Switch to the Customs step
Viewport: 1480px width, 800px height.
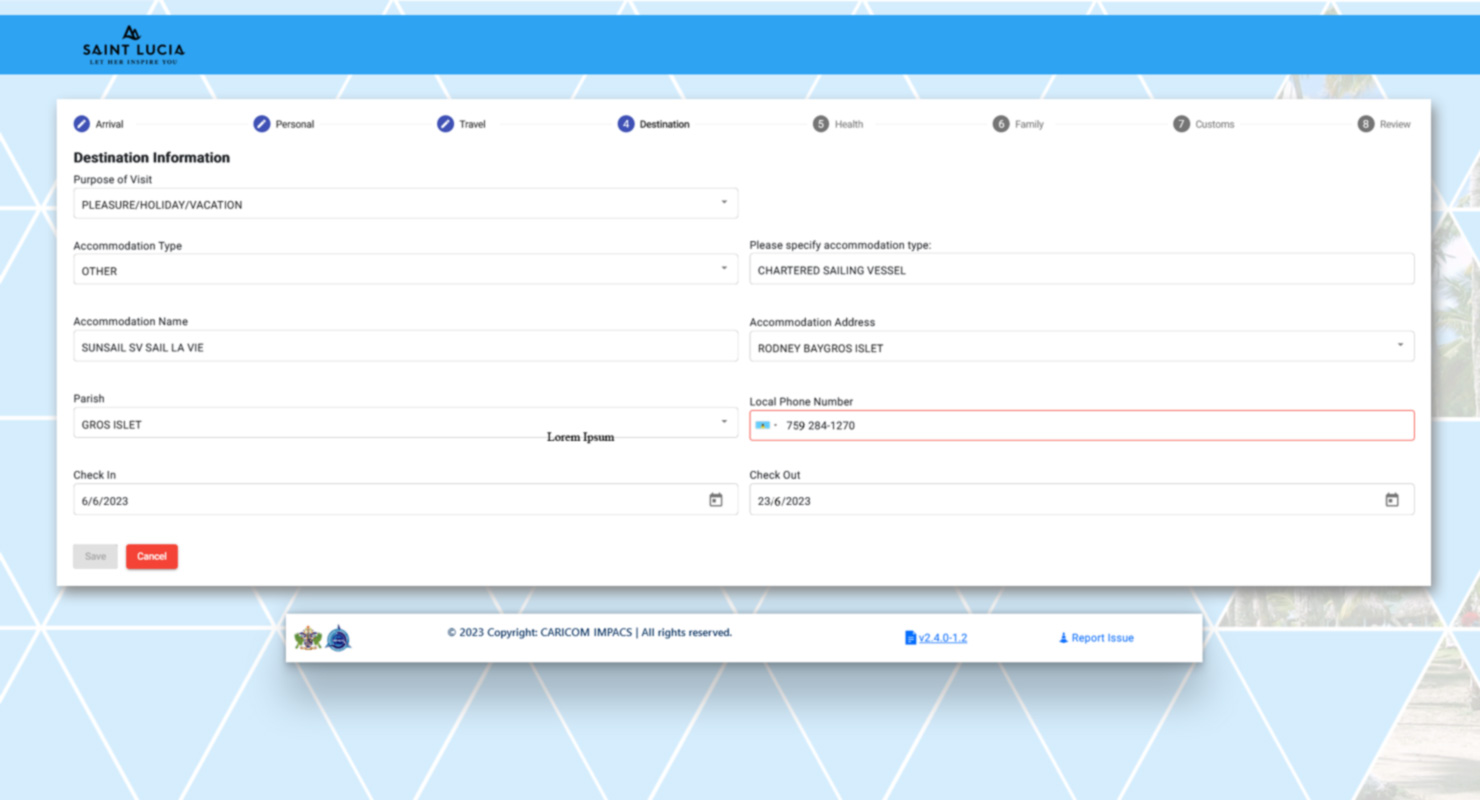[1203, 124]
